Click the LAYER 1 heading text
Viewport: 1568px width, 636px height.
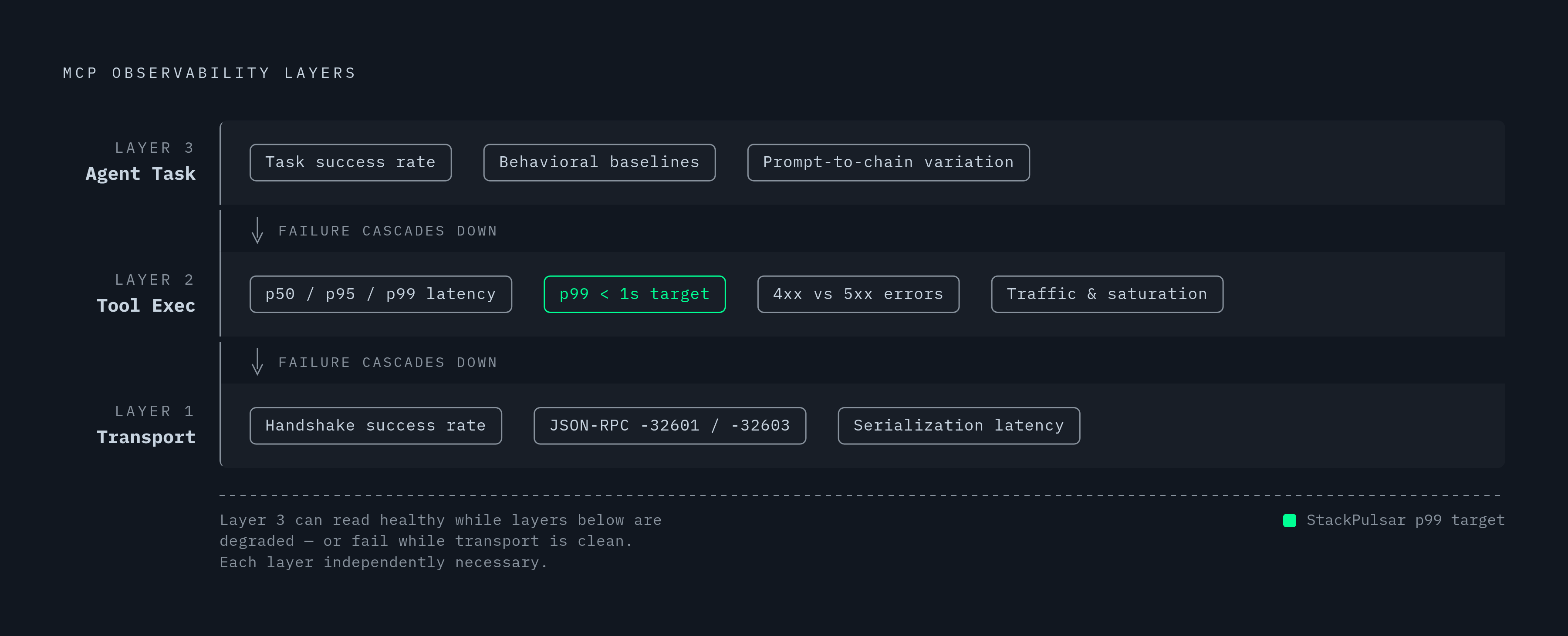pos(155,411)
